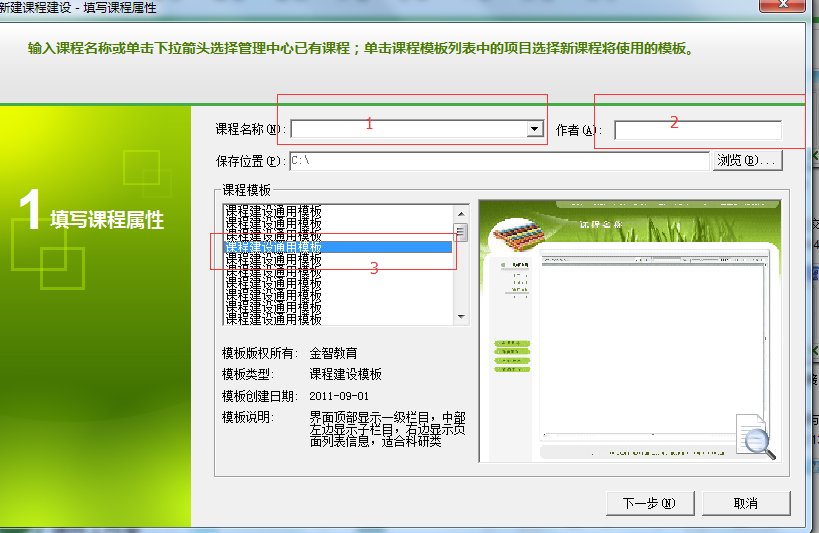The image size is (819, 533).
Task: Click the 填写课程属性 step heading in the sidebar
Action: coord(107,220)
